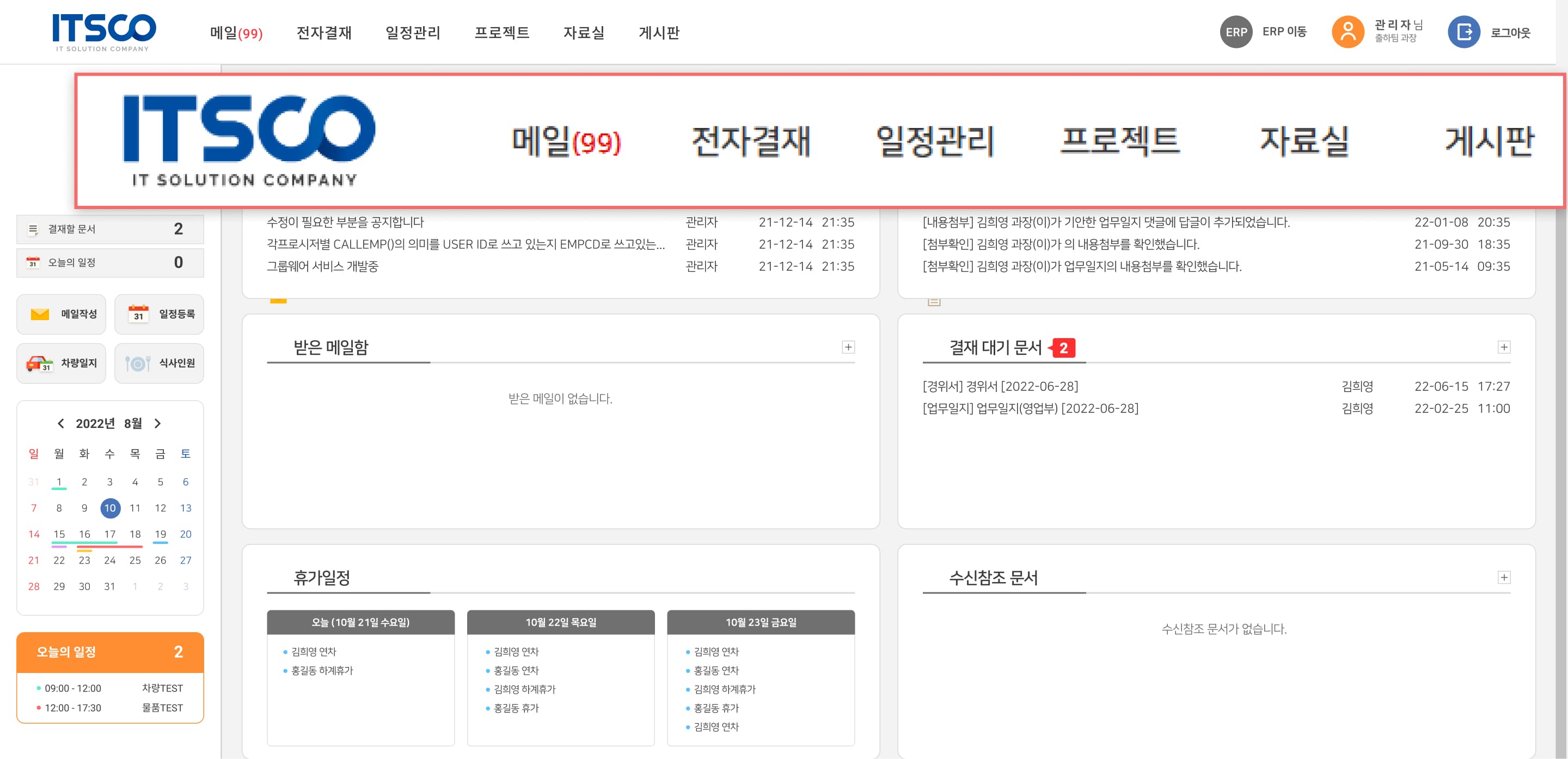Open the 결재할 문서 count row
1568x759 pixels.
coord(110,229)
